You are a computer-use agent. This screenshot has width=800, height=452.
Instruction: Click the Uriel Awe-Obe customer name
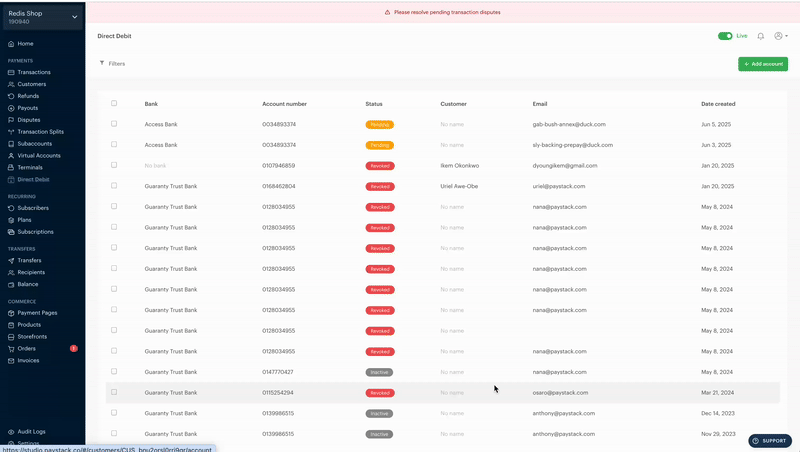pyautogui.click(x=459, y=186)
